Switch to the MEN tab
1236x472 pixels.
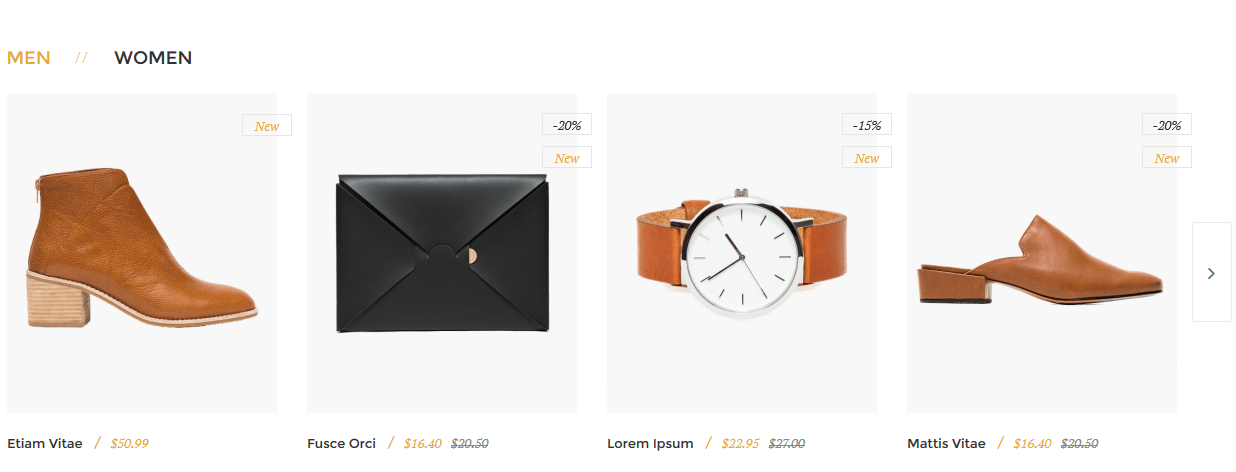pyautogui.click(x=29, y=58)
